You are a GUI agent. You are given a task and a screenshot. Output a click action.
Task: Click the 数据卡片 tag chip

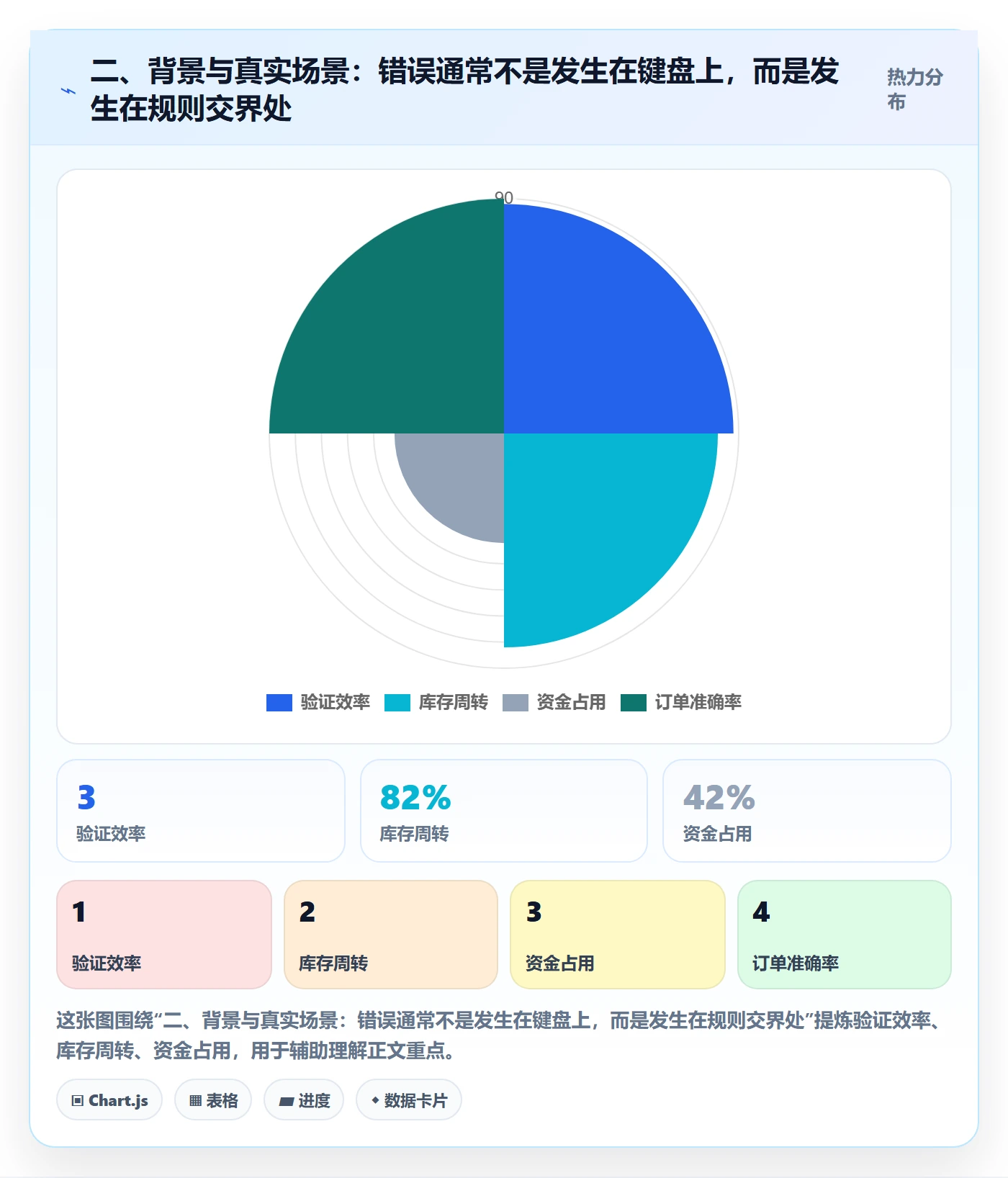coord(409,1100)
